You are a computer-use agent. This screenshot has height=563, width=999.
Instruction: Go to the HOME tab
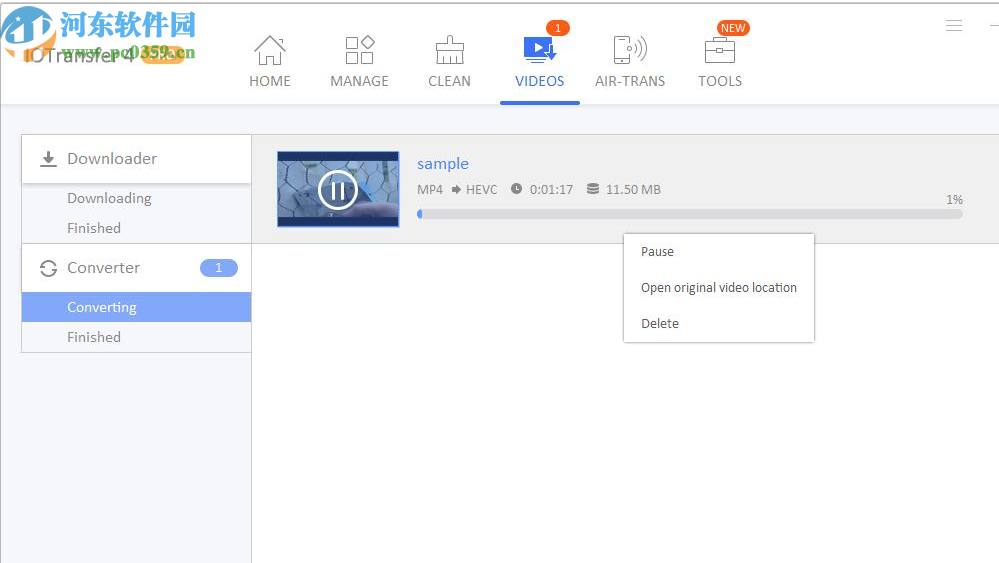[x=270, y=62]
